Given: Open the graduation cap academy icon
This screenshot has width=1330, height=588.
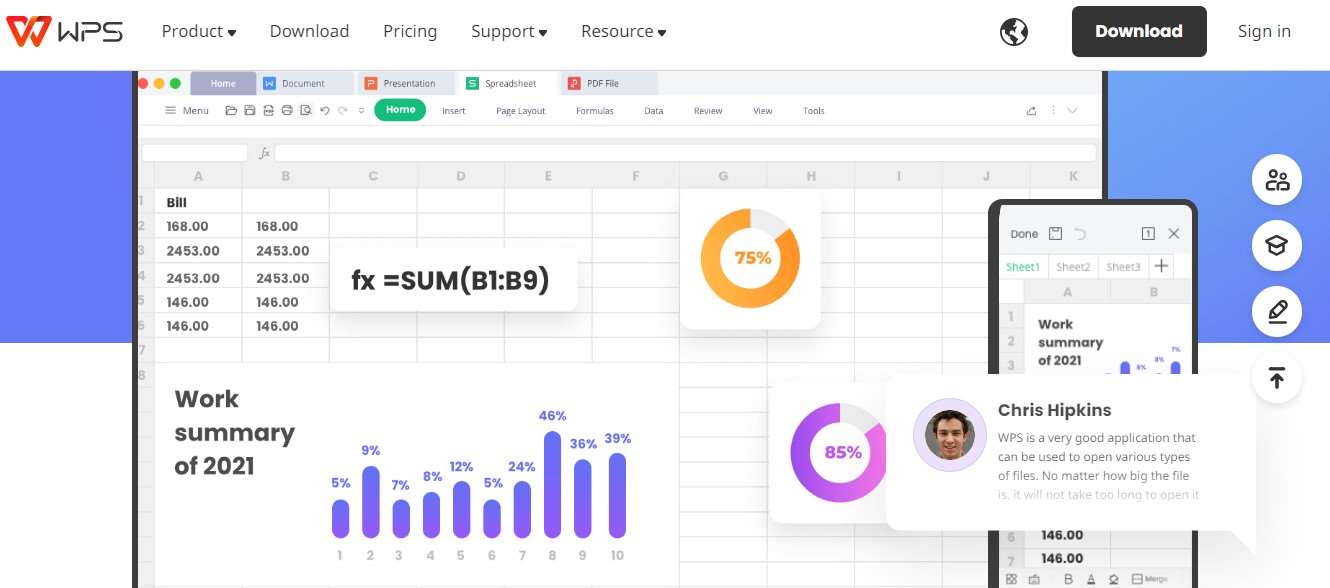Looking at the screenshot, I should 1277,246.
